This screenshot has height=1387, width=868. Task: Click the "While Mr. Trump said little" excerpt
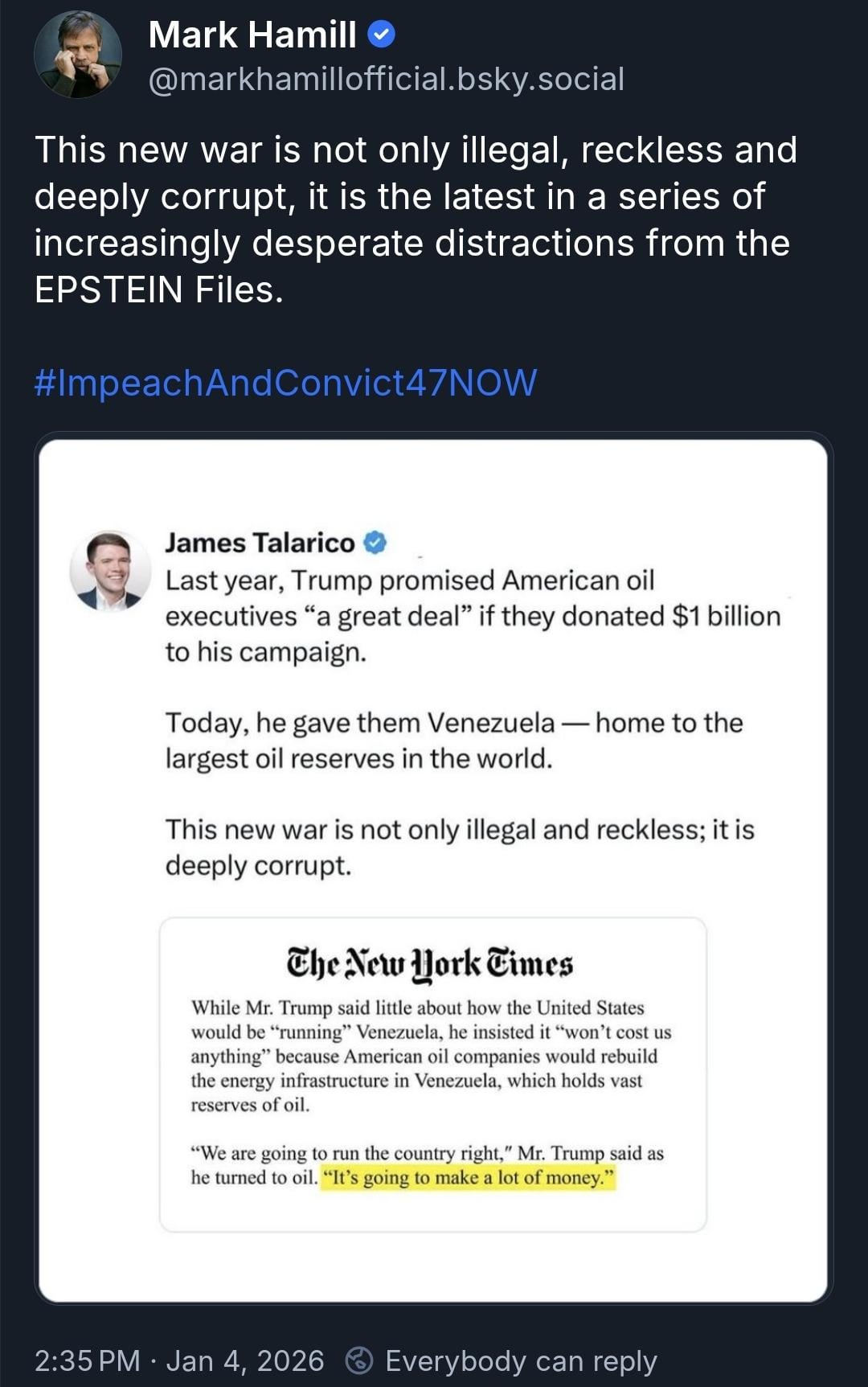[431, 1056]
